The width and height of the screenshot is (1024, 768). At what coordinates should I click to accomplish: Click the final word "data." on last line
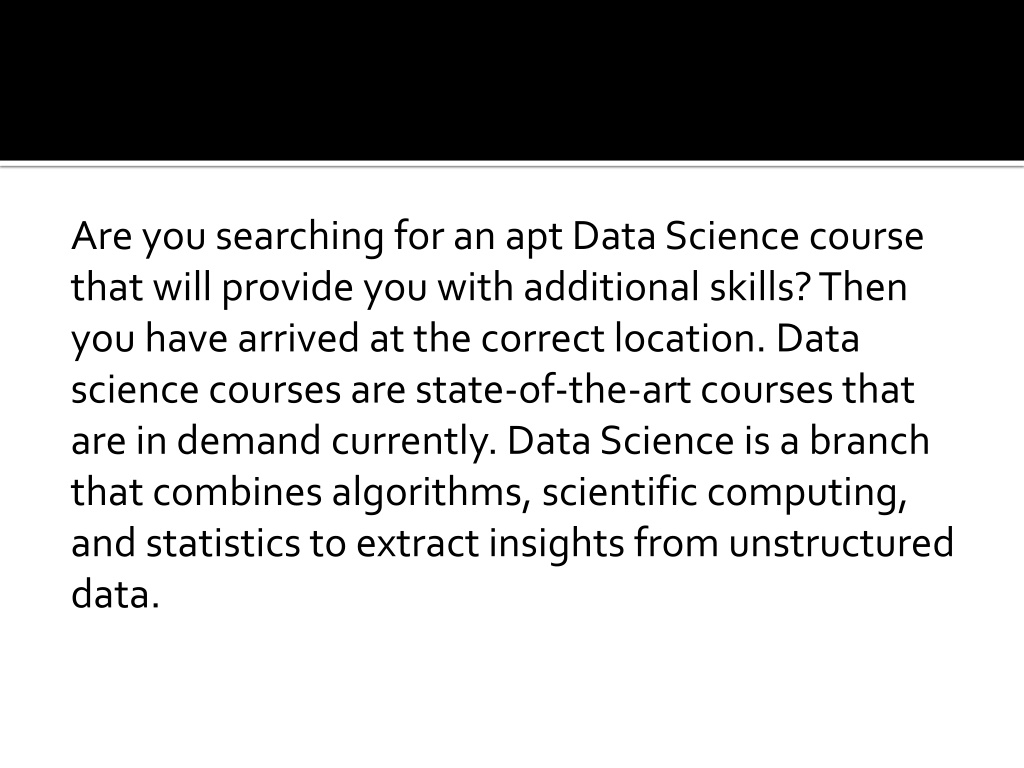(x=115, y=594)
